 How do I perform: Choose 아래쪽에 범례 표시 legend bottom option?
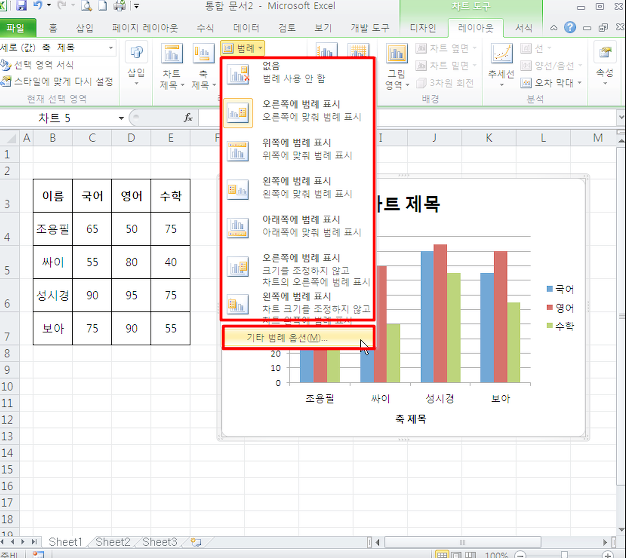[x=297, y=226]
